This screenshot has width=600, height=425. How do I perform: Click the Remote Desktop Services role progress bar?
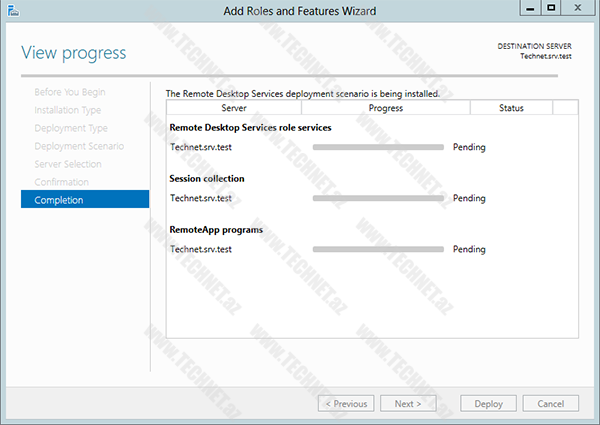[378, 147]
